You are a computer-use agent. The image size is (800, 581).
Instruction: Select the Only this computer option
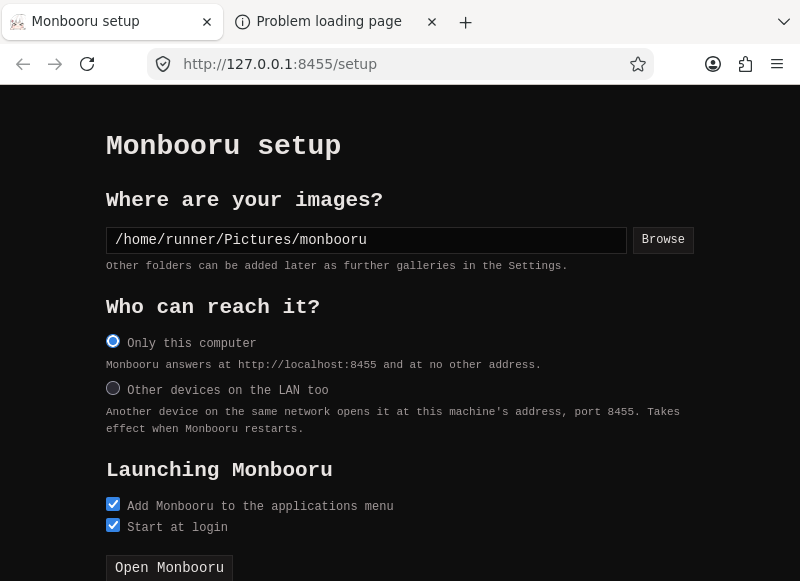pyautogui.click(x=113, y=341)
